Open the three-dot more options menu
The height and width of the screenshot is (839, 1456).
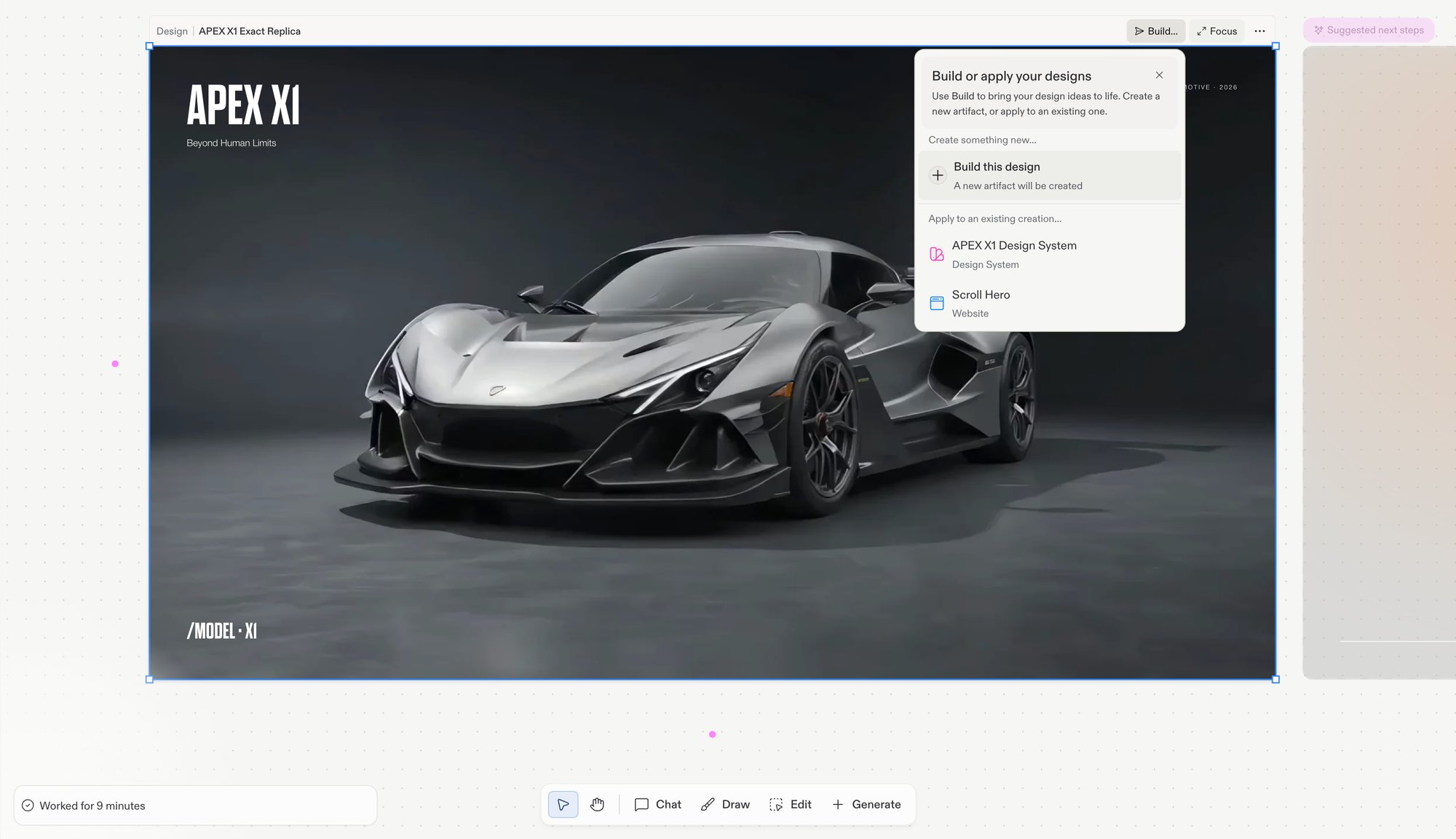click(1259, 31)
